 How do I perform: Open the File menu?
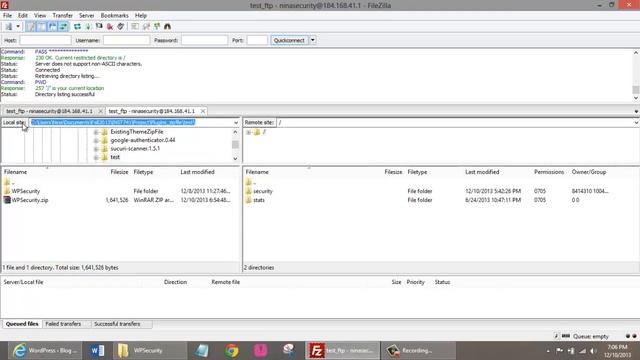pos(7,16)
